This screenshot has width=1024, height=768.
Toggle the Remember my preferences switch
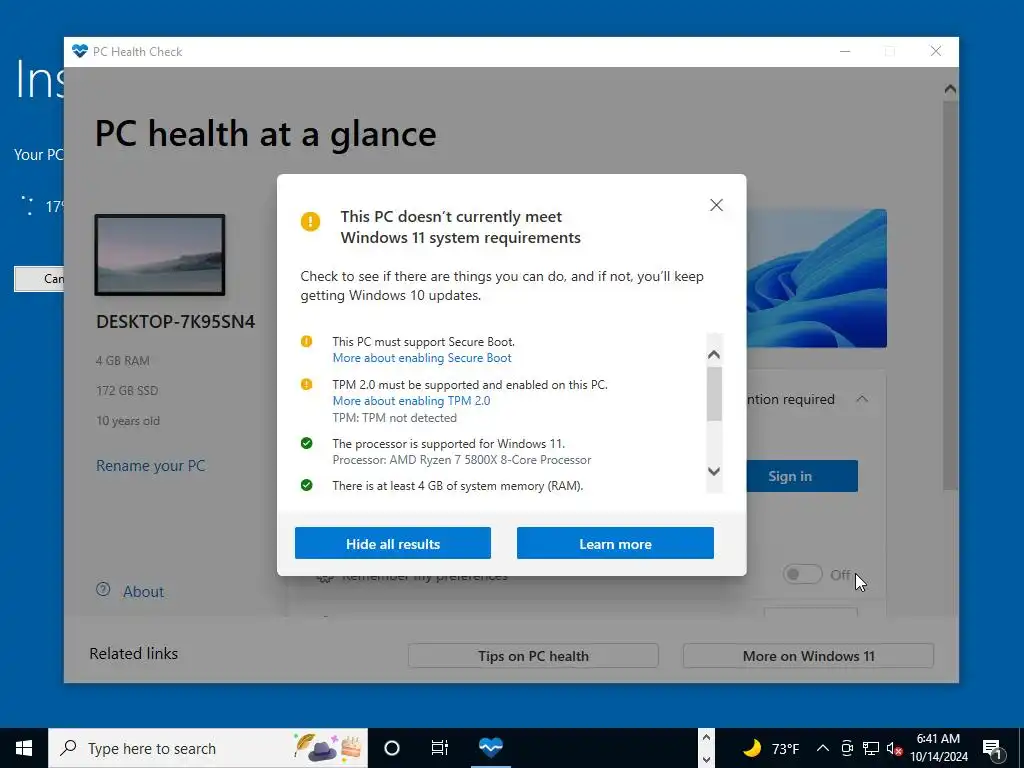(x=802, y=575)
